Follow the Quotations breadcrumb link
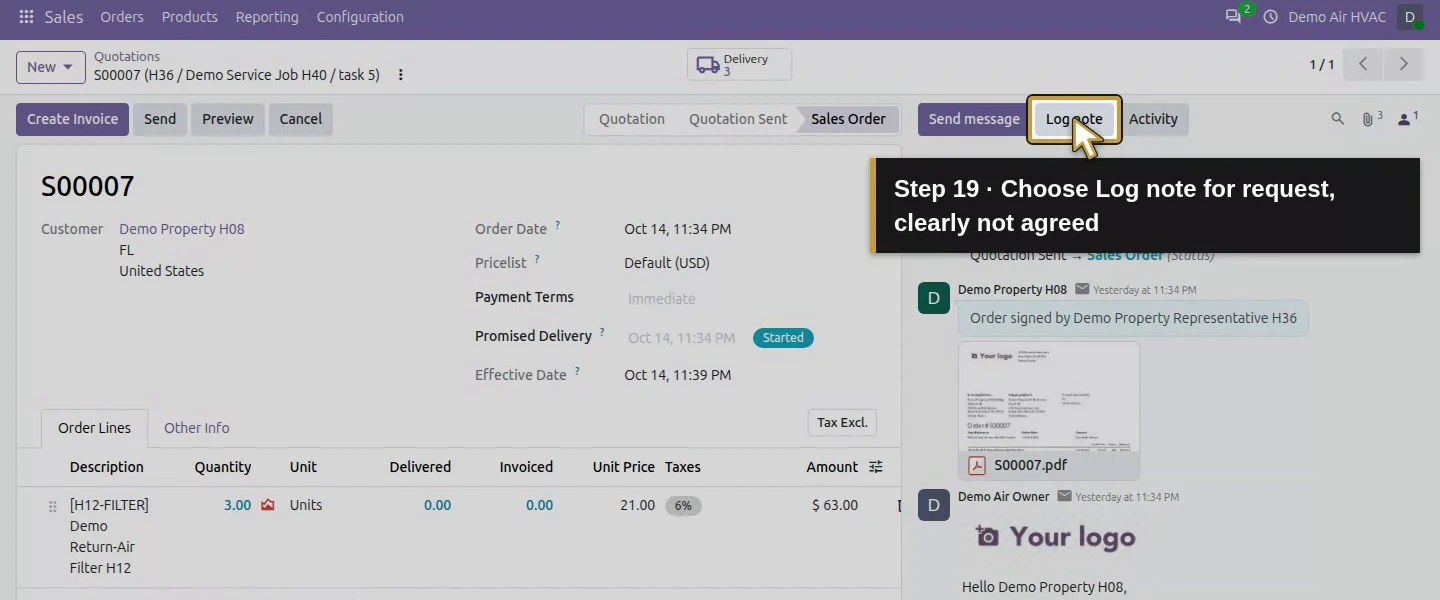The image size is (1440, 600). pyautogui.click(x=127, y=57)
